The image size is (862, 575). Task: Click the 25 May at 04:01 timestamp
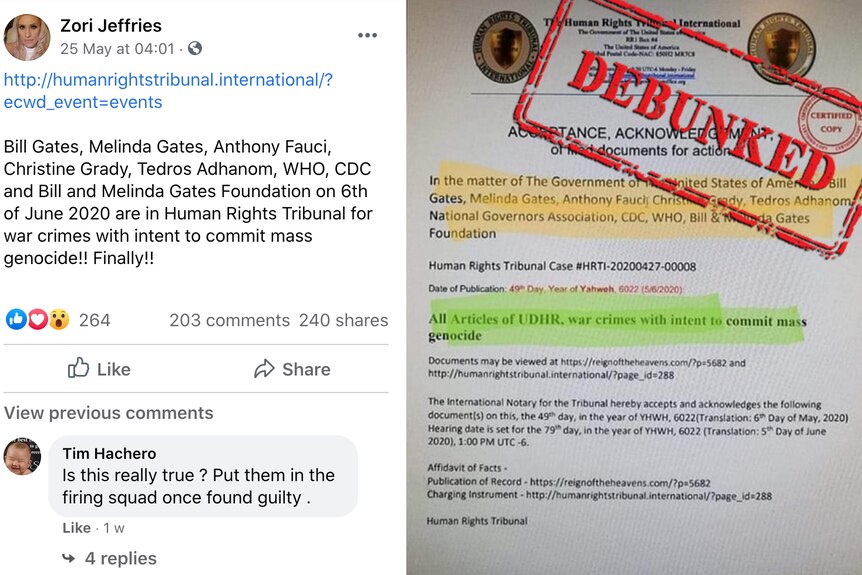pyautogui.click(x=117, y=49)
